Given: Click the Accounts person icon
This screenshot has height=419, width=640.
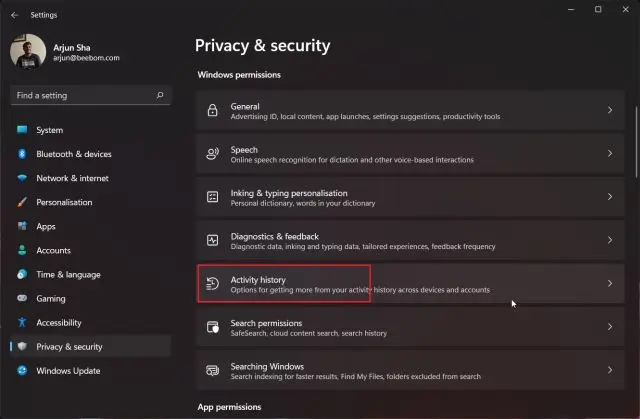Looking at the screenshot, I should (x=22, y=250).
